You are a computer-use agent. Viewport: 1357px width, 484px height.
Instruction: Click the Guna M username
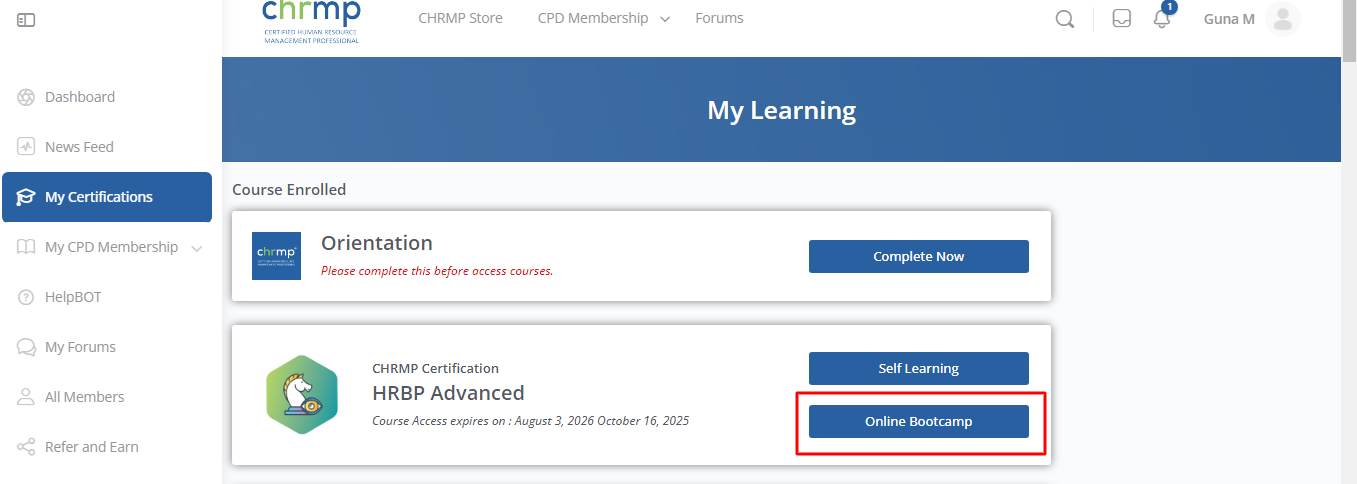(x=1229, y=18)
